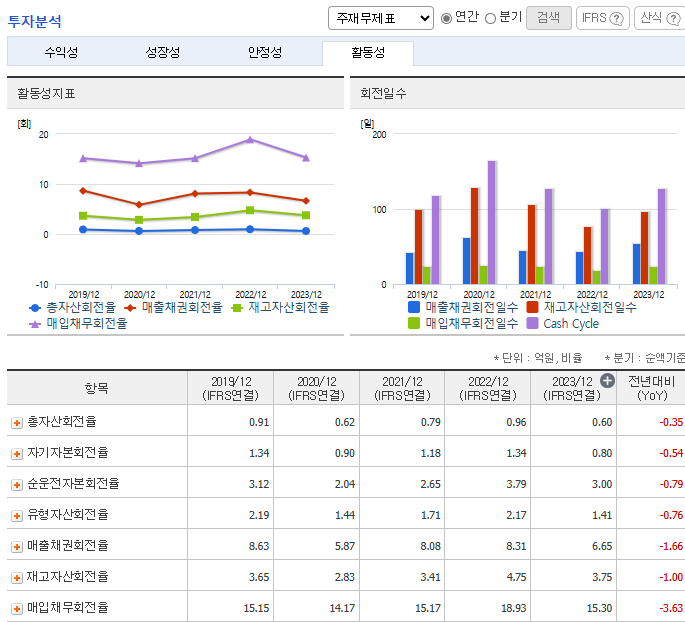Click 순운전자본회전율 2023/12 value 3.00
Screen dimensions: 685x622
coord(602,484)
